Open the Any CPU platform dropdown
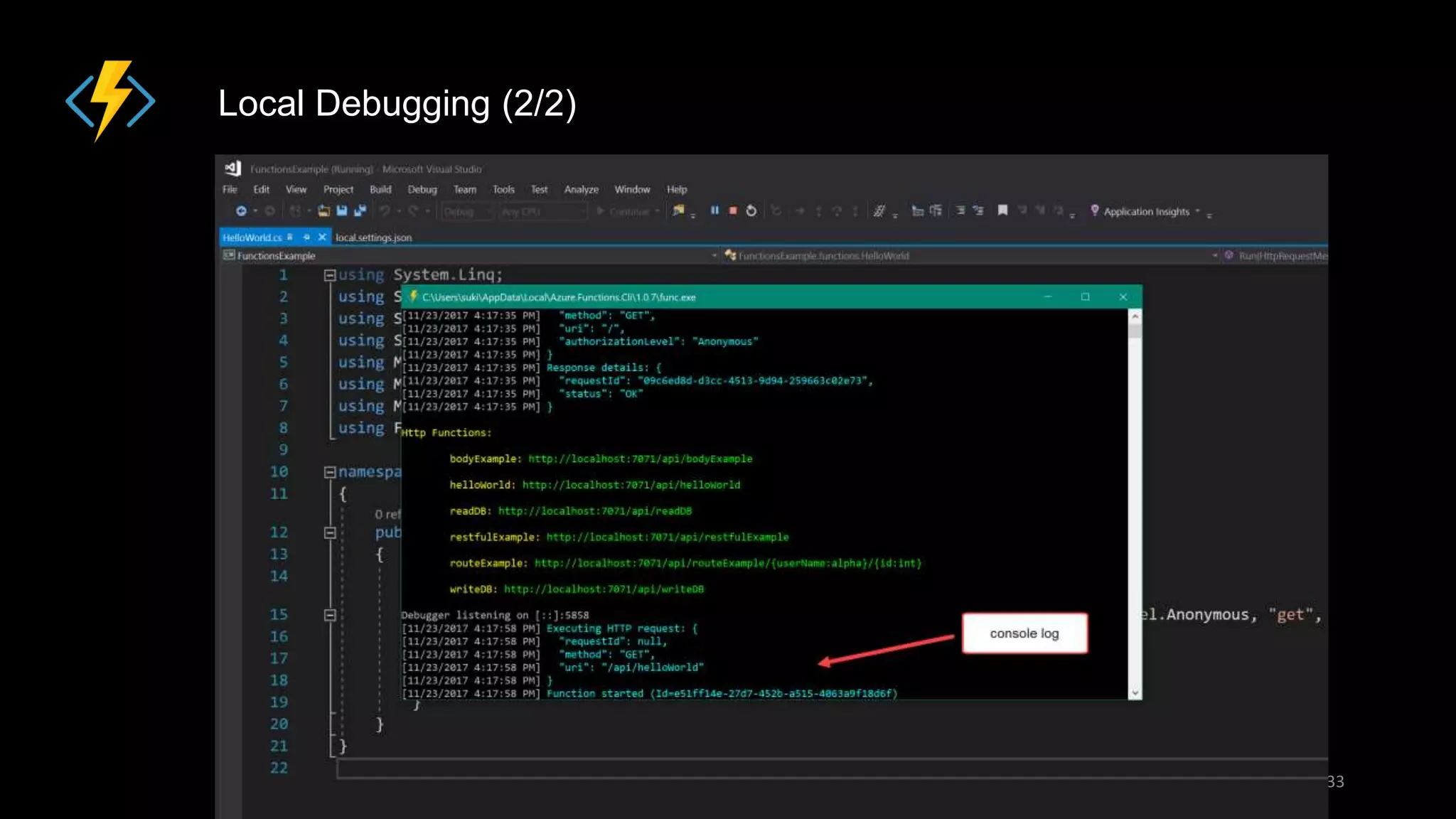Viewport: 1456px width, 819px height. 543,212
